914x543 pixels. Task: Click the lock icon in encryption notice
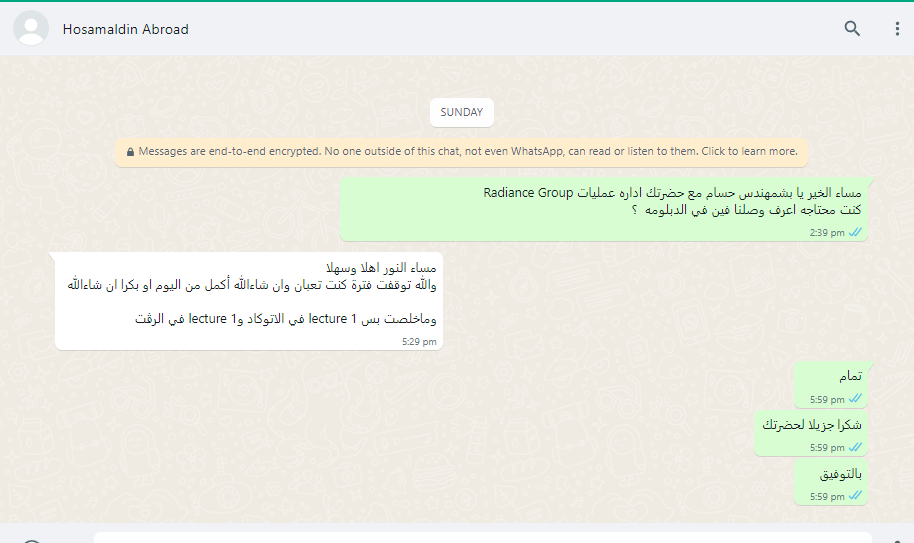pyautogui.click(x=130, y=151)
